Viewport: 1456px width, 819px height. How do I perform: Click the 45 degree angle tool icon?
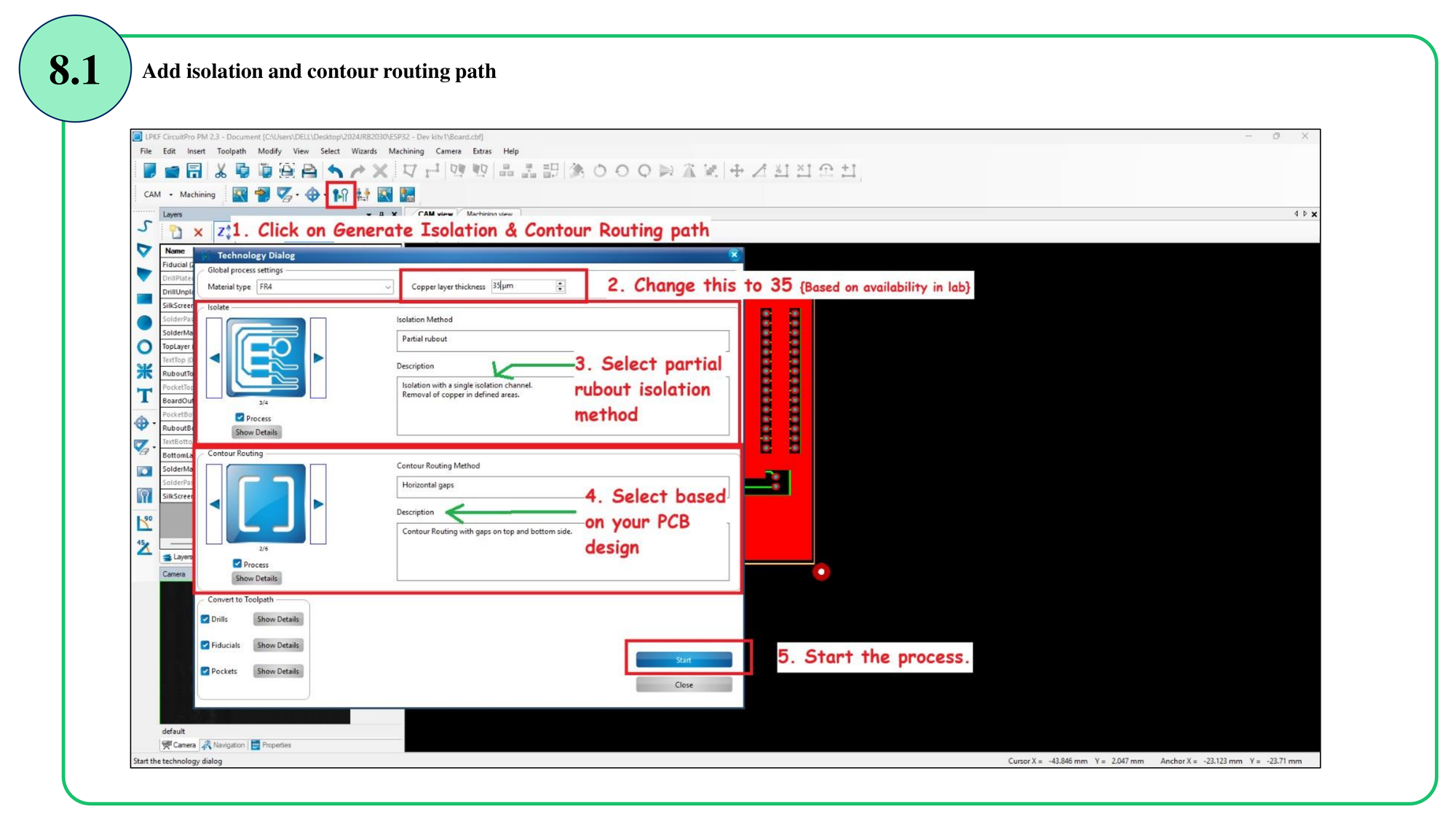[x=144, y=547]
